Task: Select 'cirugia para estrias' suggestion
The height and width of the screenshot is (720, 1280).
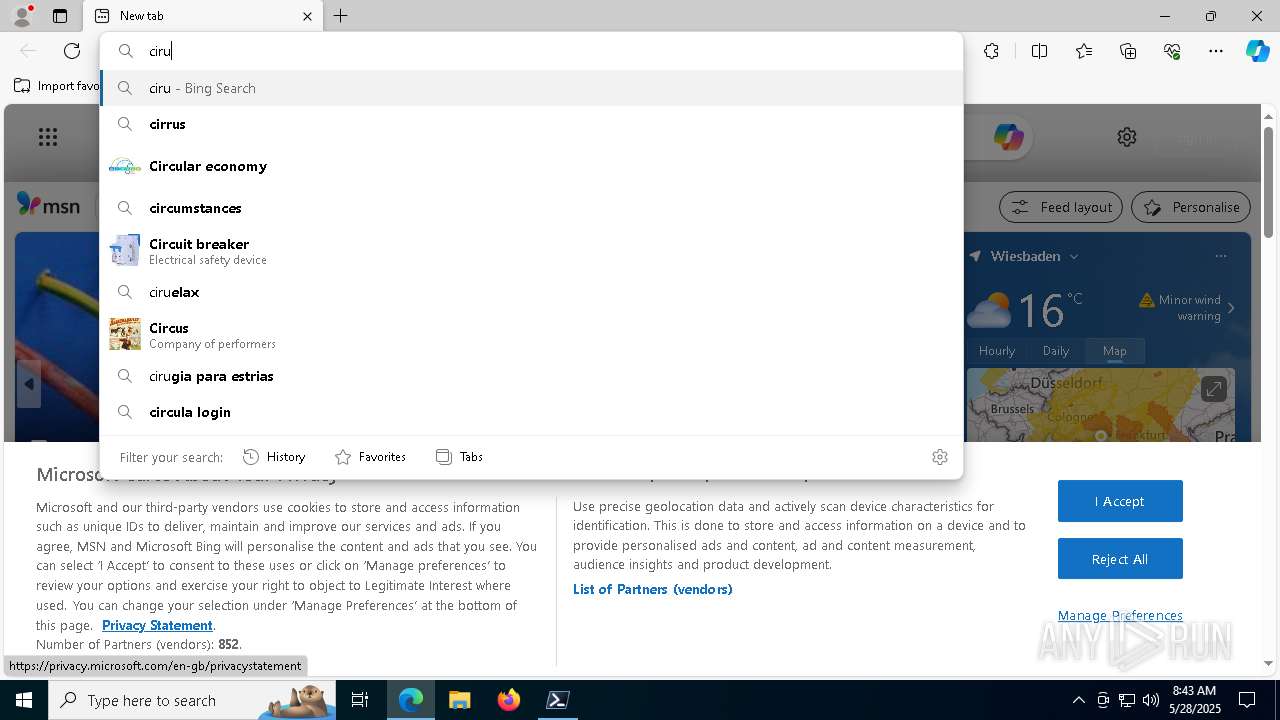Action: (531, 376)
